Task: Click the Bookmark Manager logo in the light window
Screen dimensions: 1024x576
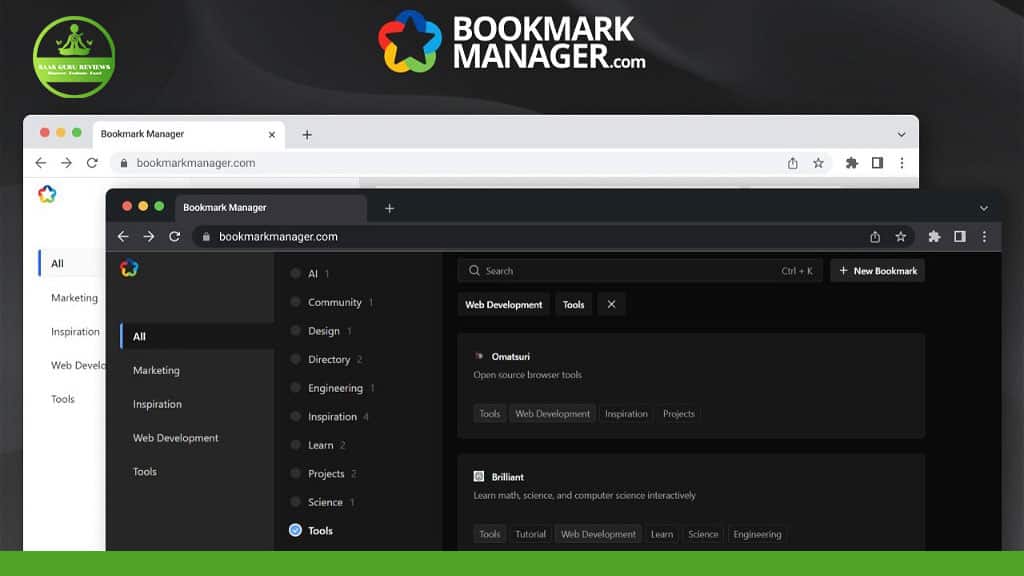Action: point(47,194)
